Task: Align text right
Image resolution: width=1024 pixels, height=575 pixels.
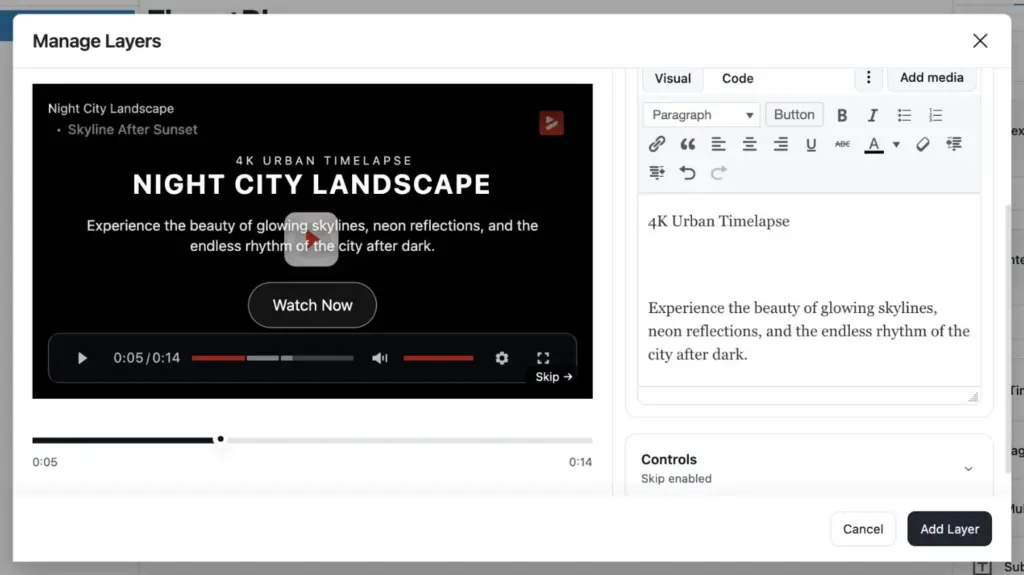Action: coord(780,144)
